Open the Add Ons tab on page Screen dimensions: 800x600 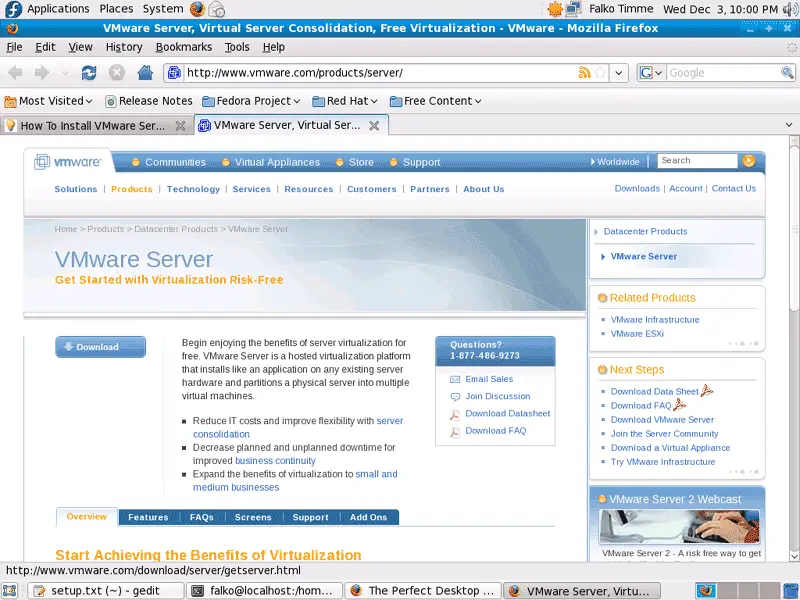pos(368,517)
